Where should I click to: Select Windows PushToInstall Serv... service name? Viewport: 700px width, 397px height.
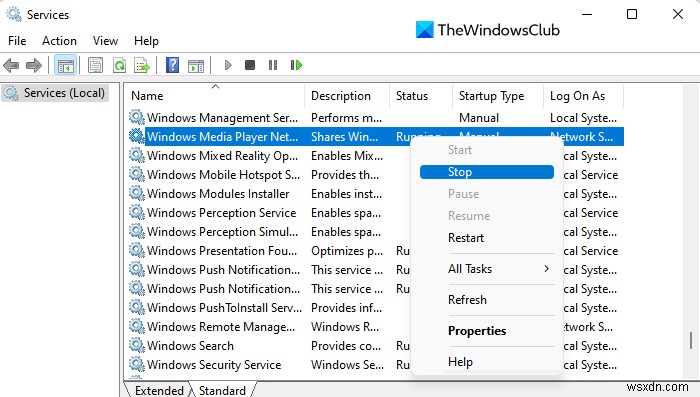pos(224,307)
